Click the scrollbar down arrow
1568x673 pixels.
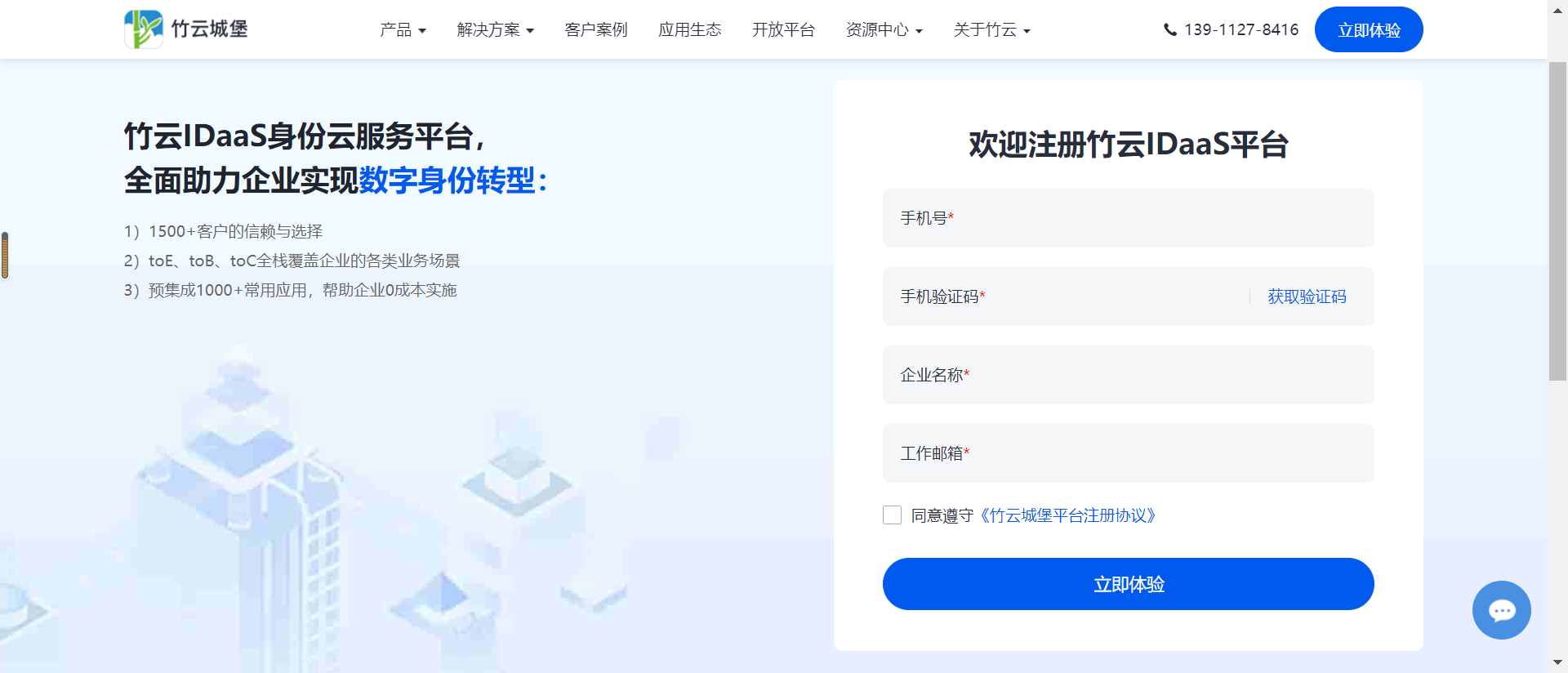pos(1557,662)
